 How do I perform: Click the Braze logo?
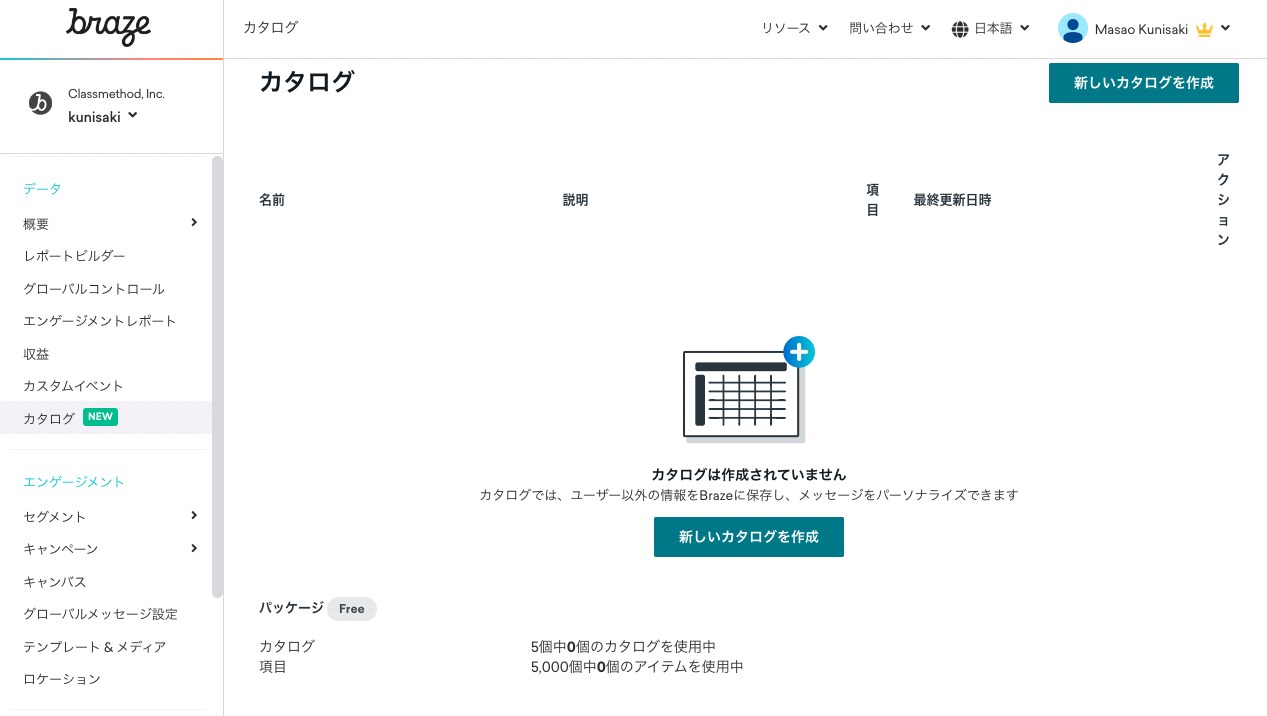pyautogui.click(x=109, y=27)
